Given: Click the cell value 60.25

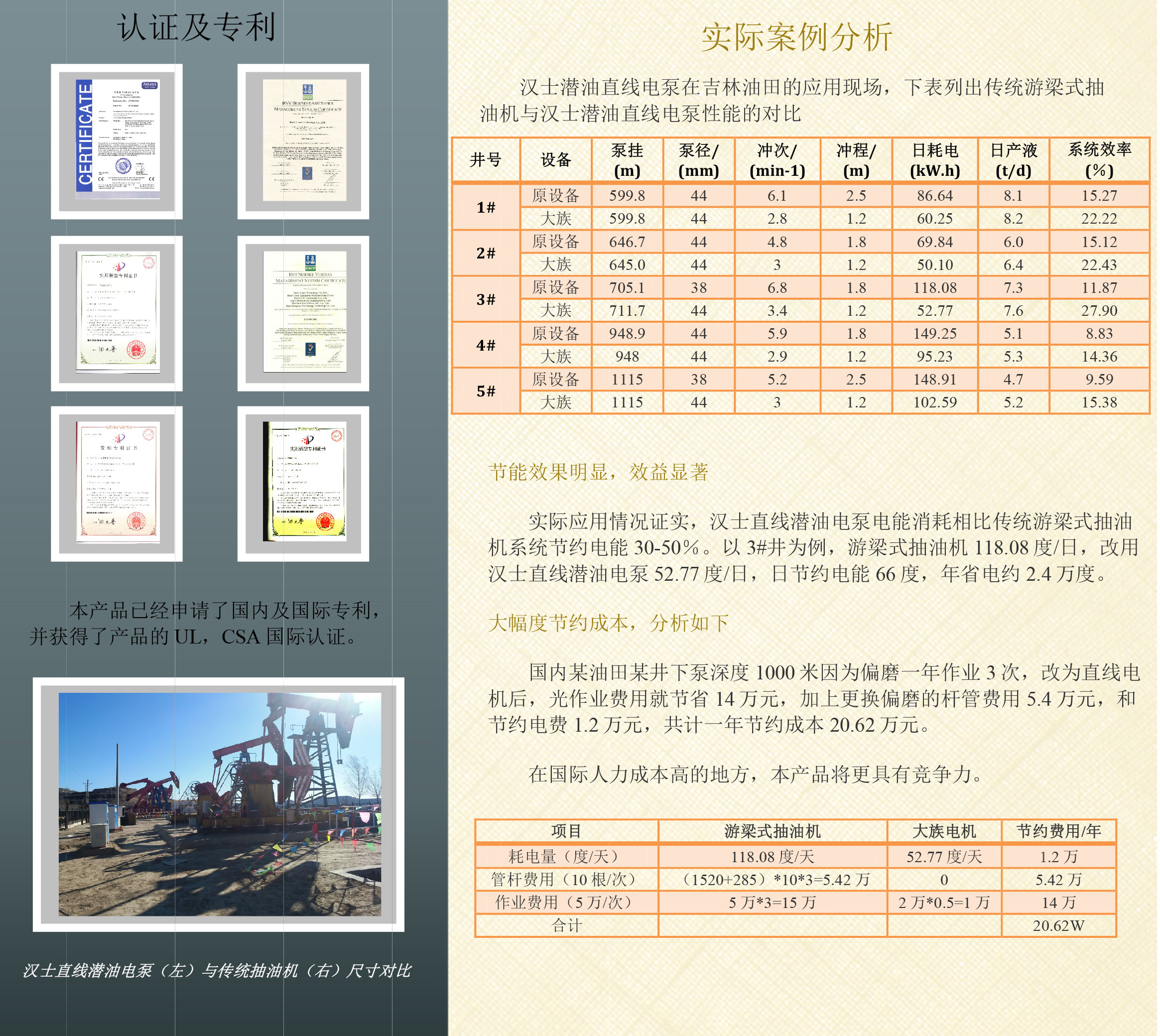Looking at the screenshot, I should [935, 219].
